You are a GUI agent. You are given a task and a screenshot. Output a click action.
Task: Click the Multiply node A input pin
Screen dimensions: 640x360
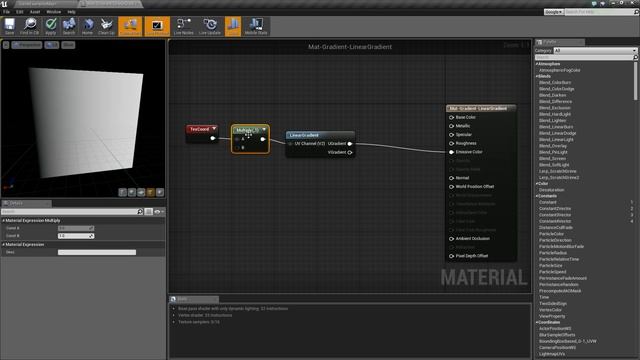(x=237, y=139)
